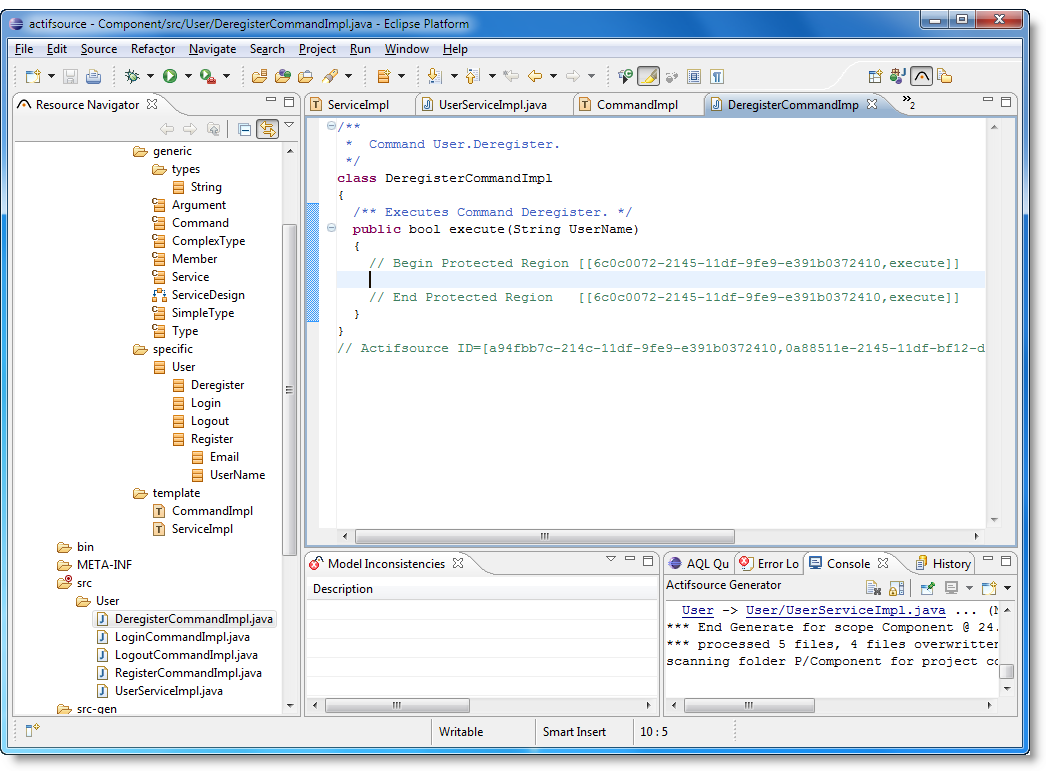The image size is (1046, 784).
Task: Collapse the execute method fold marker
Action: click(x=331, y=229)
